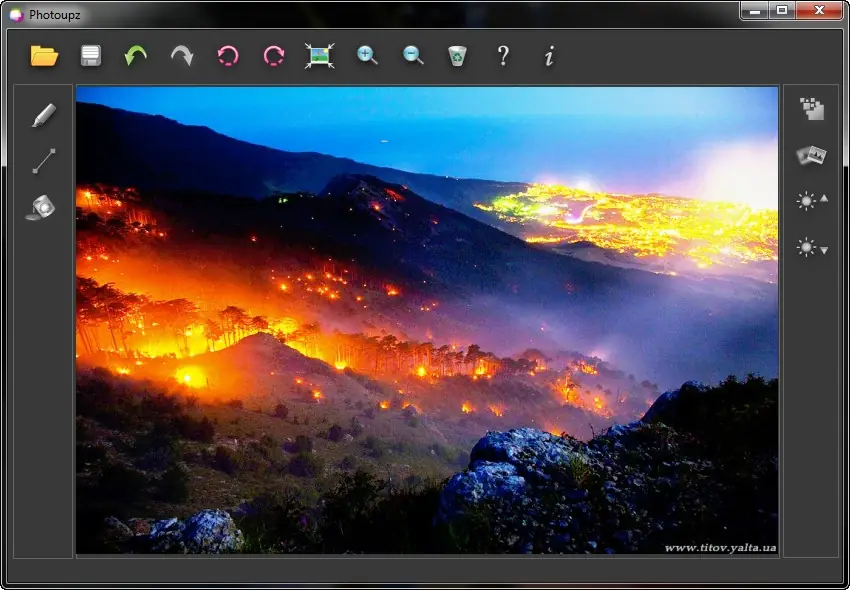Decrease brightness with sun down icon

coord(812,247)
